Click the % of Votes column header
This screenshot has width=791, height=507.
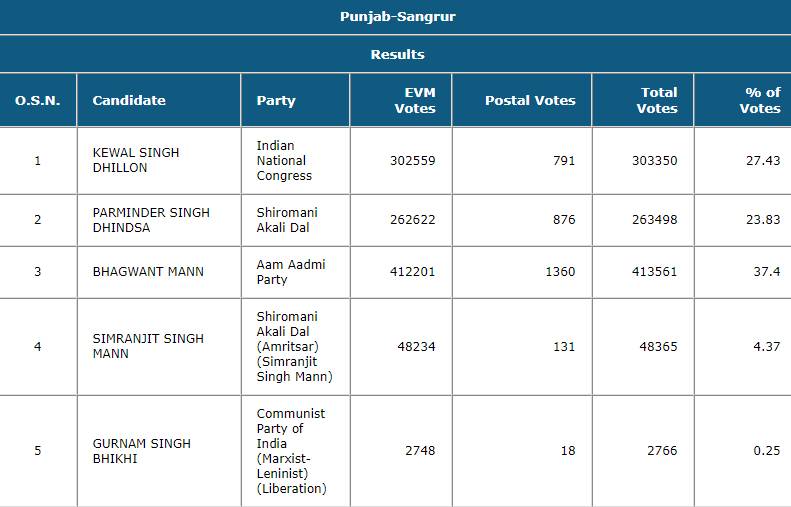760,100
